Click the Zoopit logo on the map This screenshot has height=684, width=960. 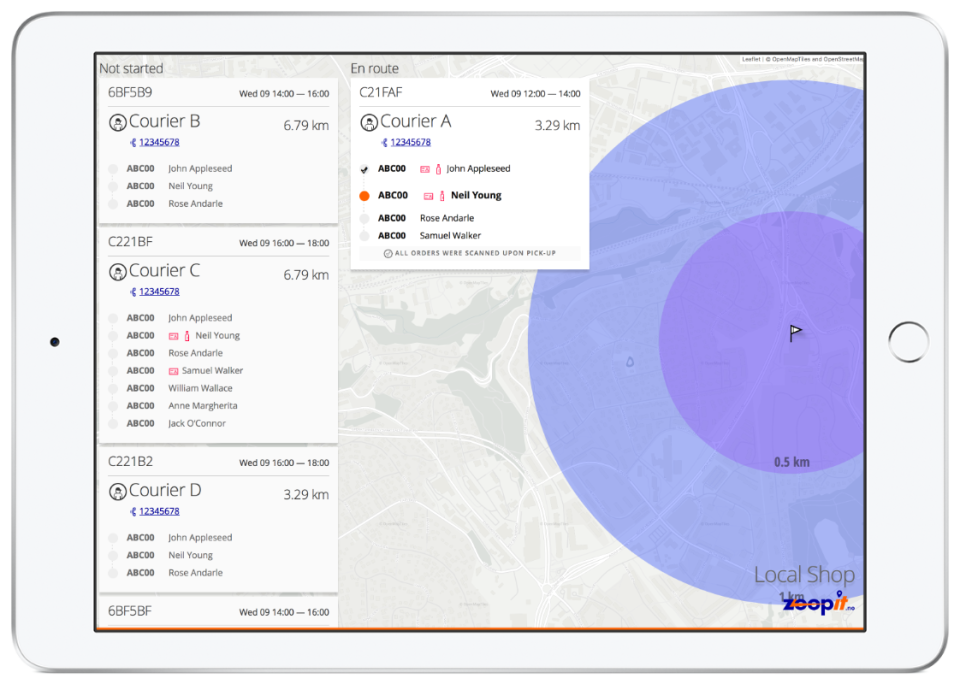click(819, 604)
